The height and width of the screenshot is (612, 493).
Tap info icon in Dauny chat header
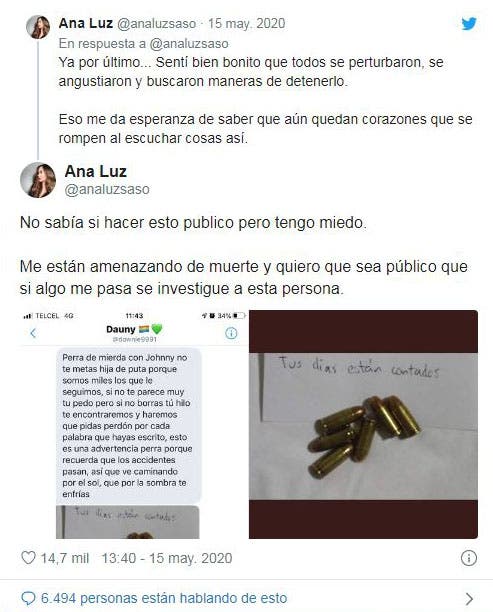231,333
